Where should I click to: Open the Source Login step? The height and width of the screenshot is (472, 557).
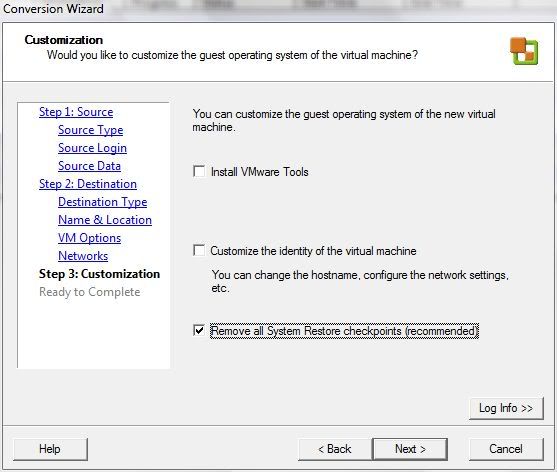(92, 148)
